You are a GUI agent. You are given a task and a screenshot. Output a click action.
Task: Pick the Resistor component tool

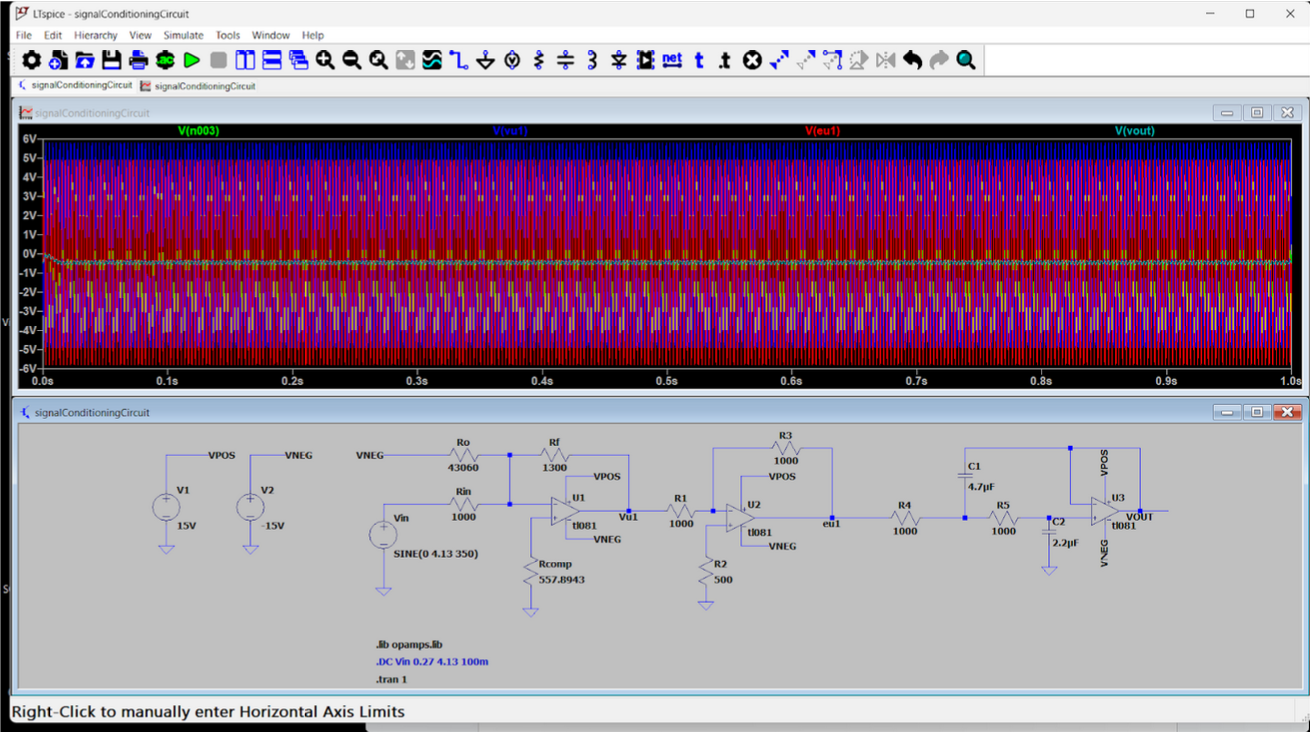coord(539,61)
